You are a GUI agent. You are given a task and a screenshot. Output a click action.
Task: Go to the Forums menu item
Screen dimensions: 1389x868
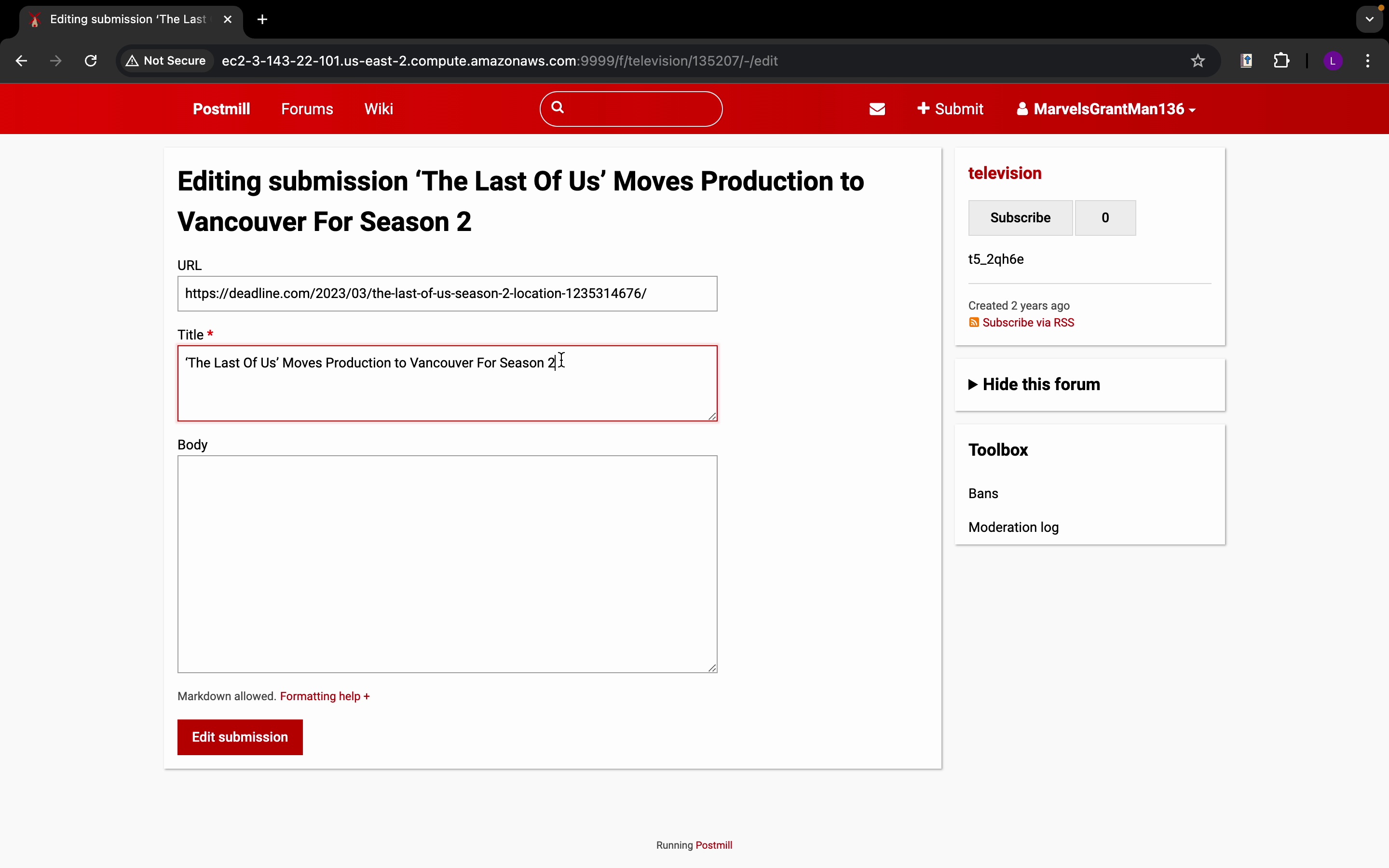pyautogui.click(x=307, y=109)
